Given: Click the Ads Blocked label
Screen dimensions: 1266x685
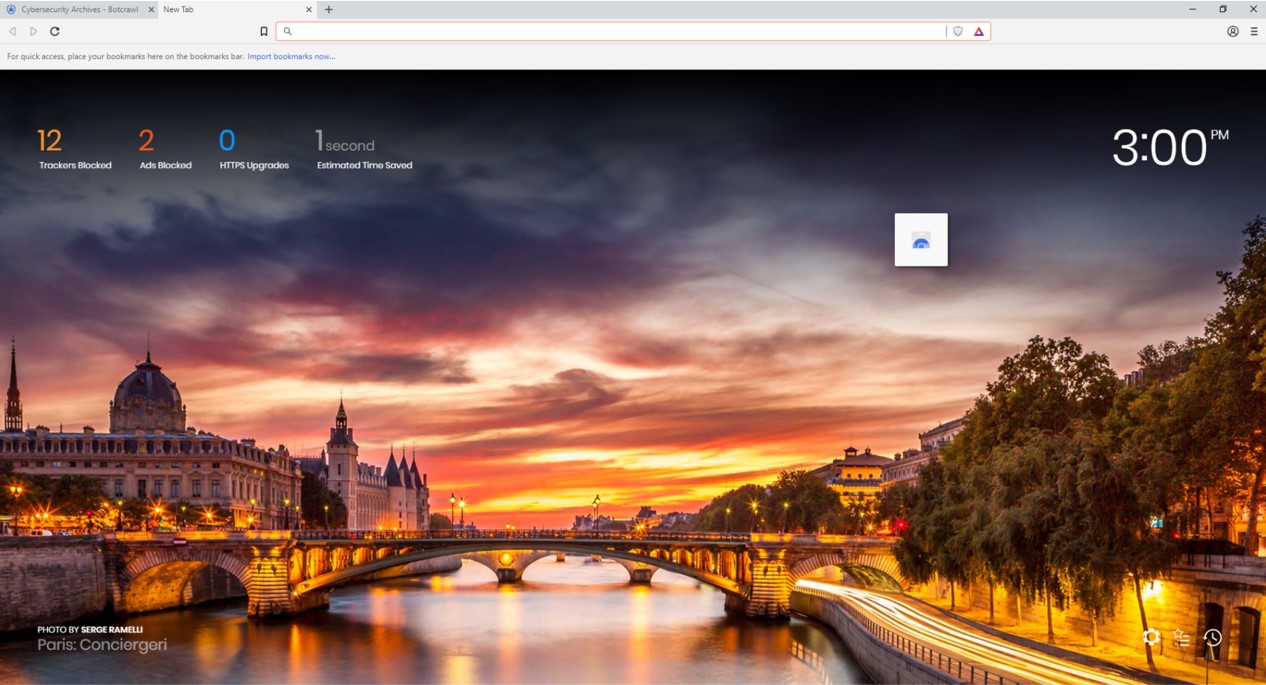Looking at the screenshot, I should point(166,165).
